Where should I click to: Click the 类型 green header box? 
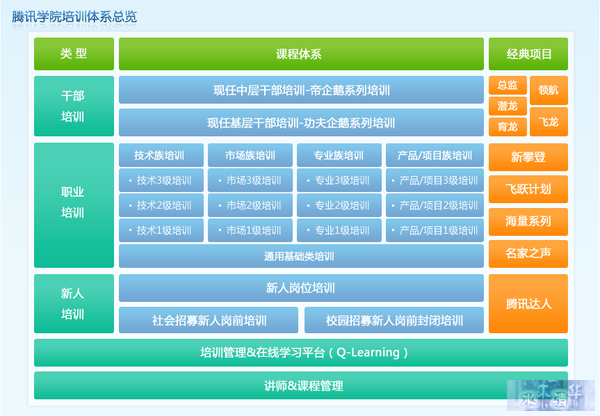point(74,54)
